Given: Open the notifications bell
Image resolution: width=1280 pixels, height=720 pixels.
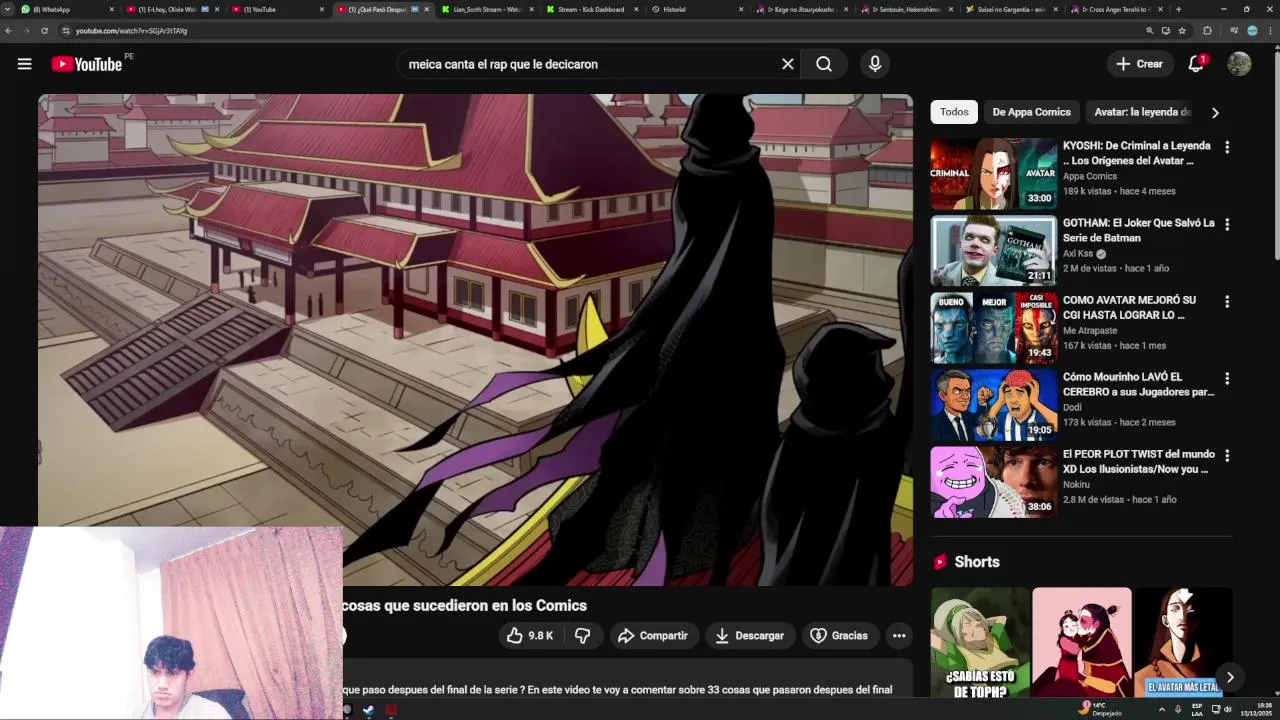Looking at the screenshot, I should [x=1196, y=64].
